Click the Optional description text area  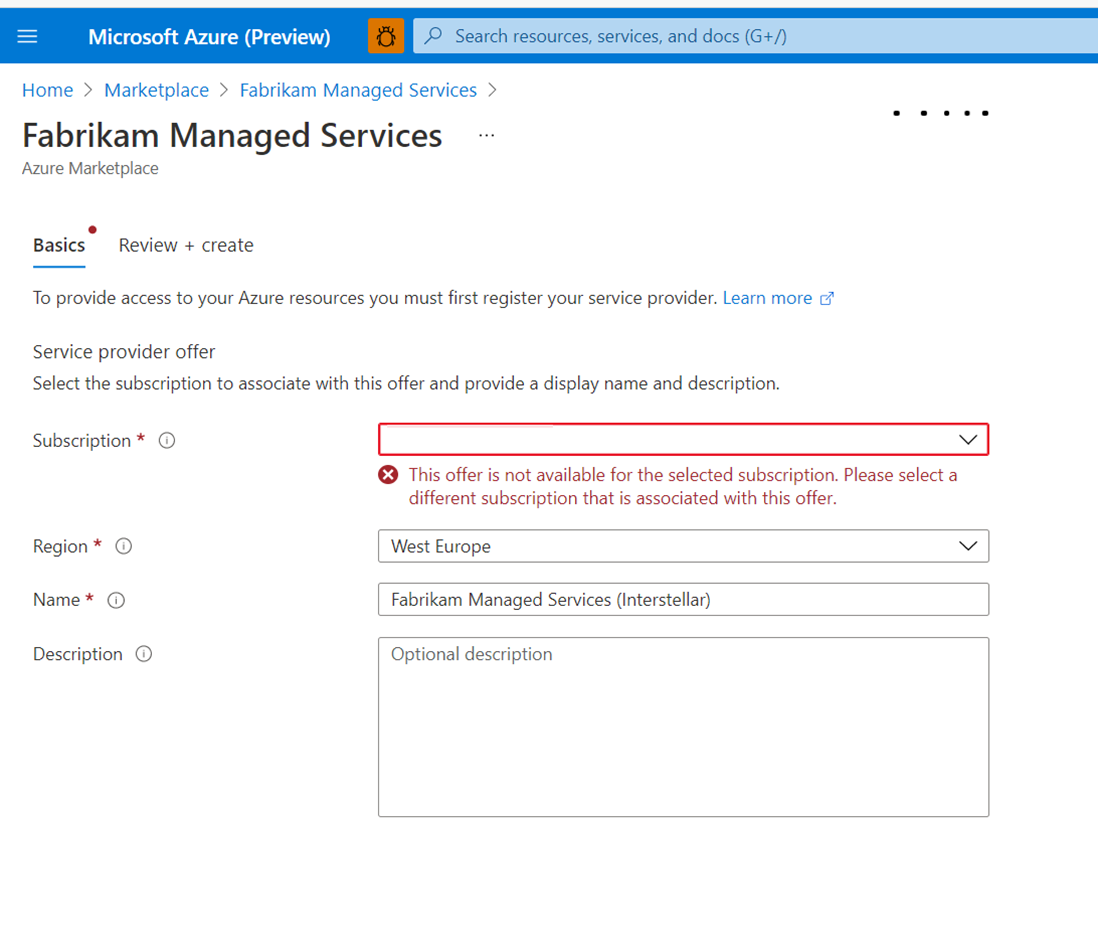coord(683,727)
